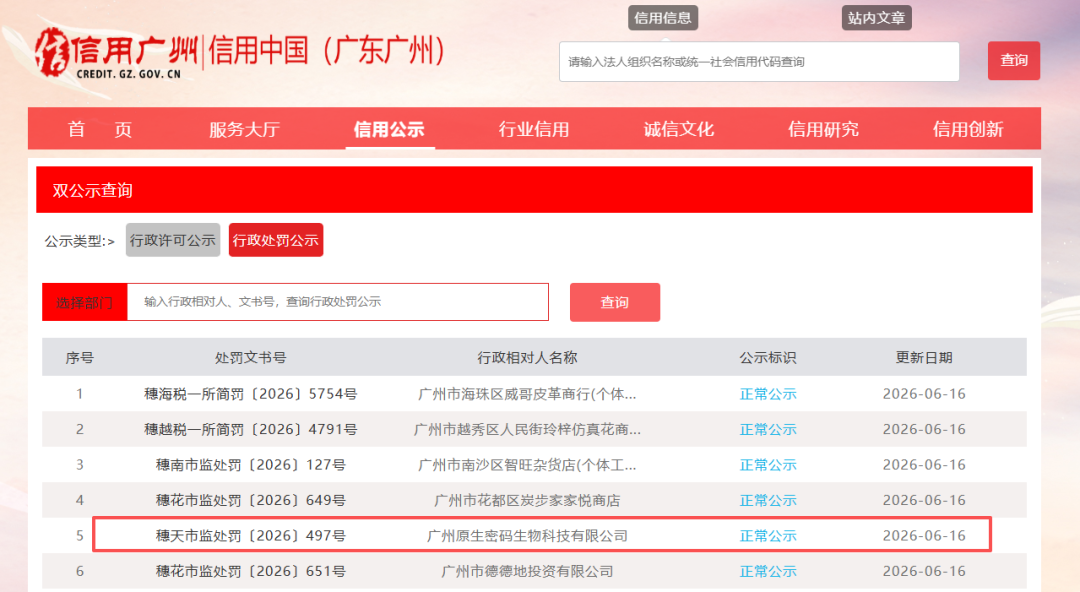The image size is (1080, 592).
Task: Open 正常公示 link in row 3
Action: point(768,465)
